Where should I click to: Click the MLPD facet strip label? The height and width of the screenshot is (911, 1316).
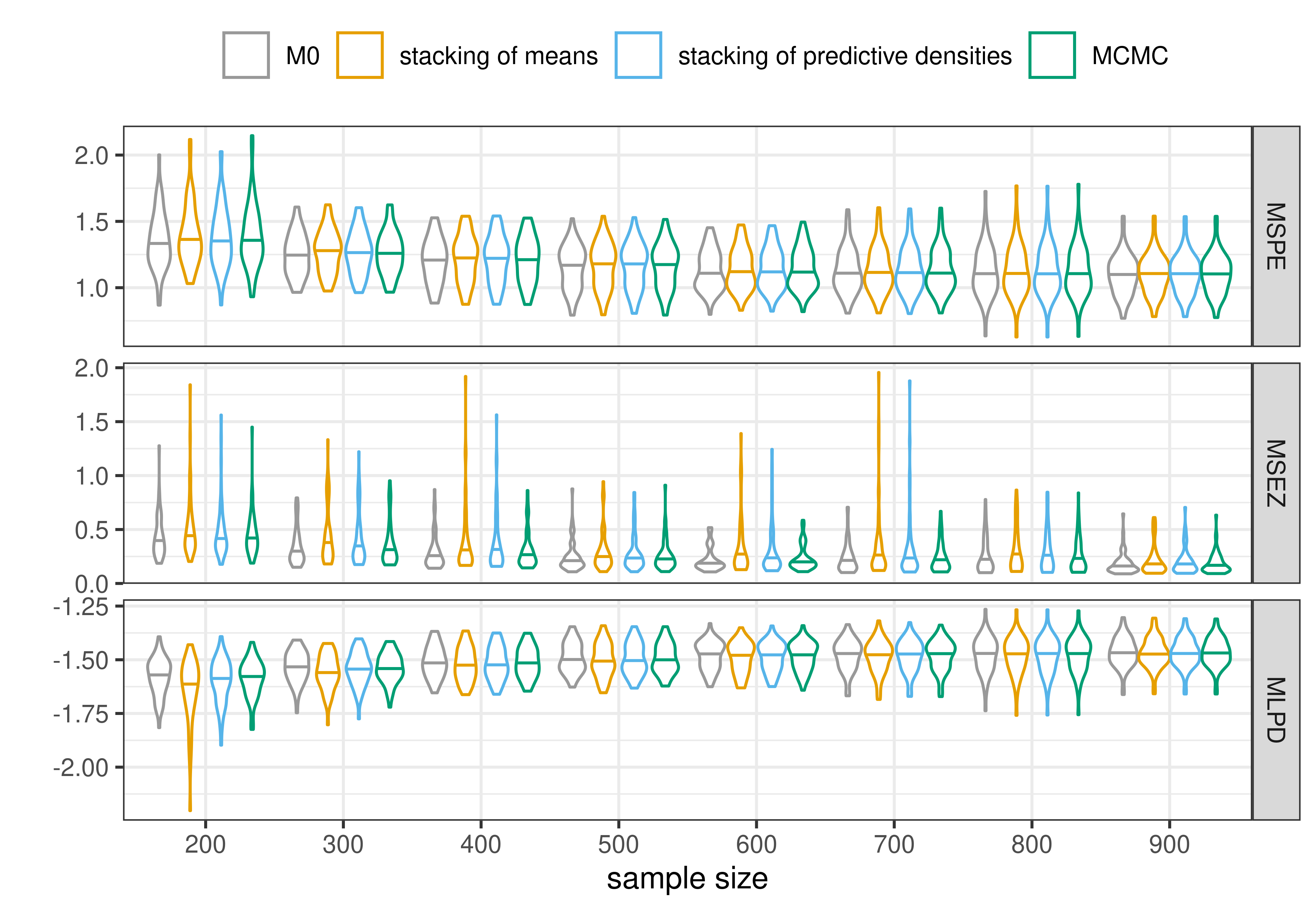click(x=1276, y=710)
